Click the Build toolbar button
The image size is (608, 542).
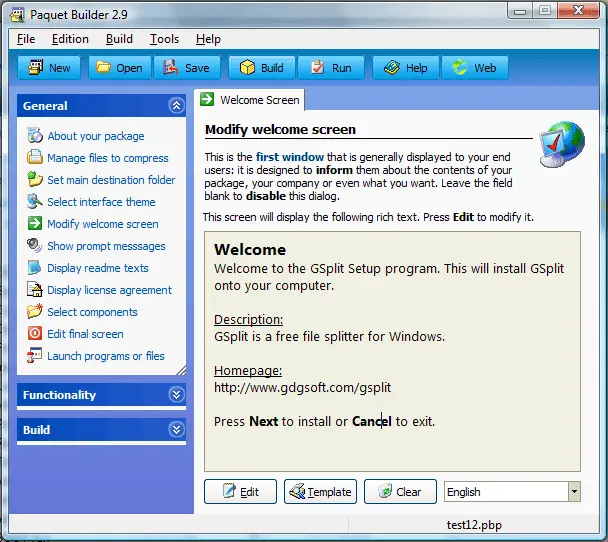[x=262, y=68]
